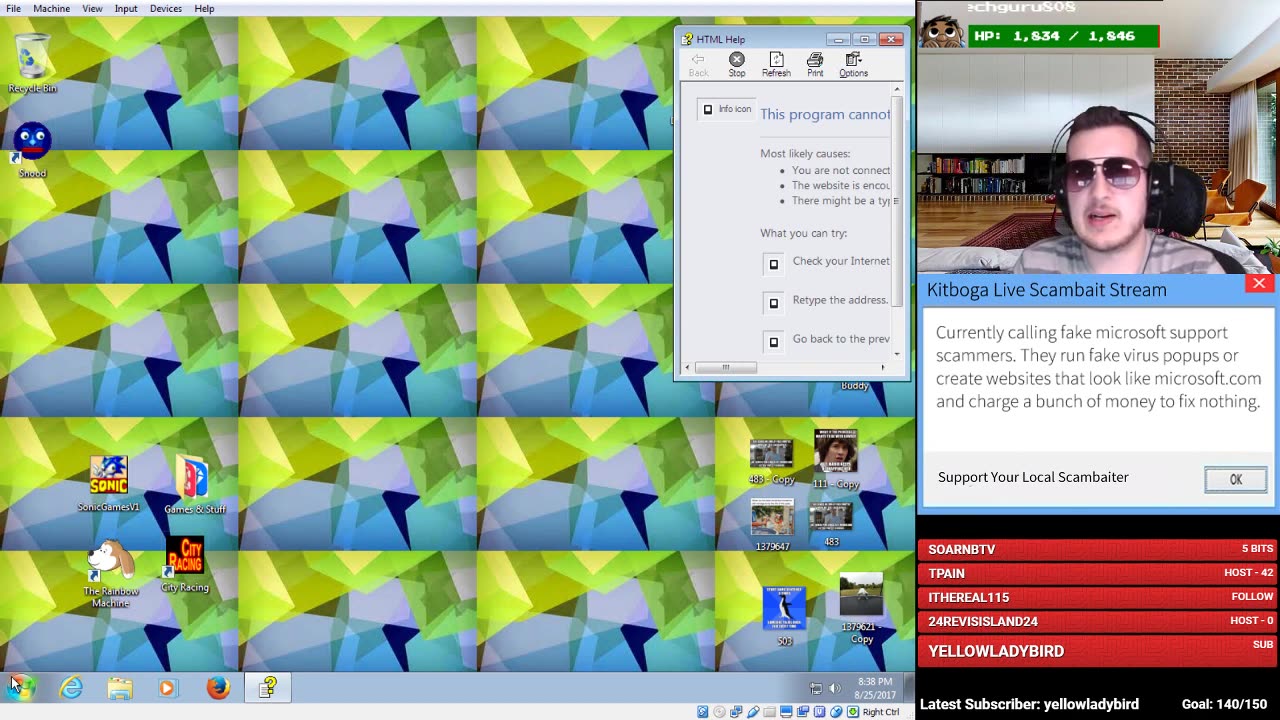Click icon beside 'Retype the address.'

tap(773, 303)
